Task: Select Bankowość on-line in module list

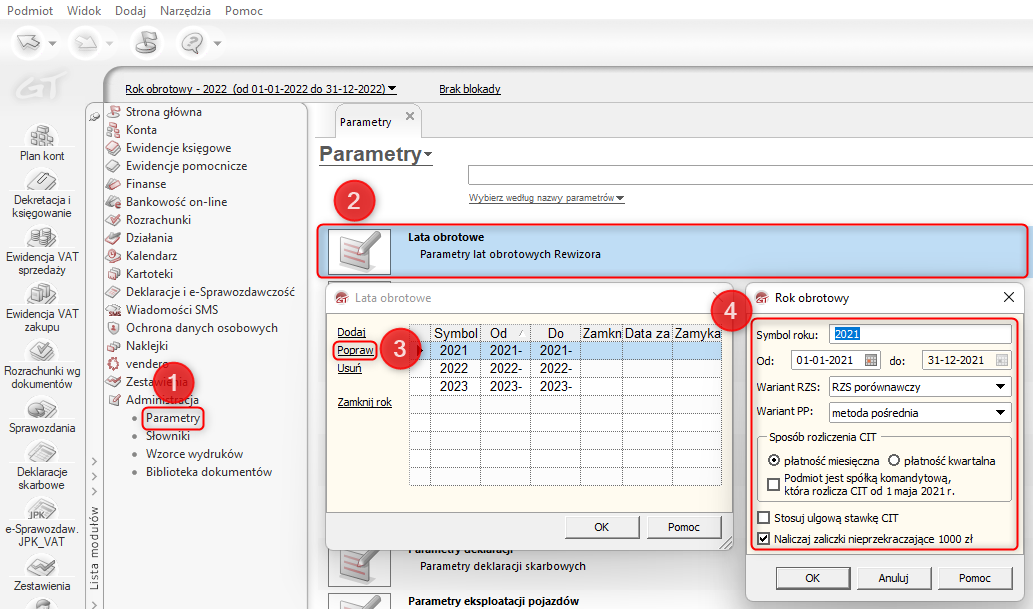Action: click(x=176, y=202)
